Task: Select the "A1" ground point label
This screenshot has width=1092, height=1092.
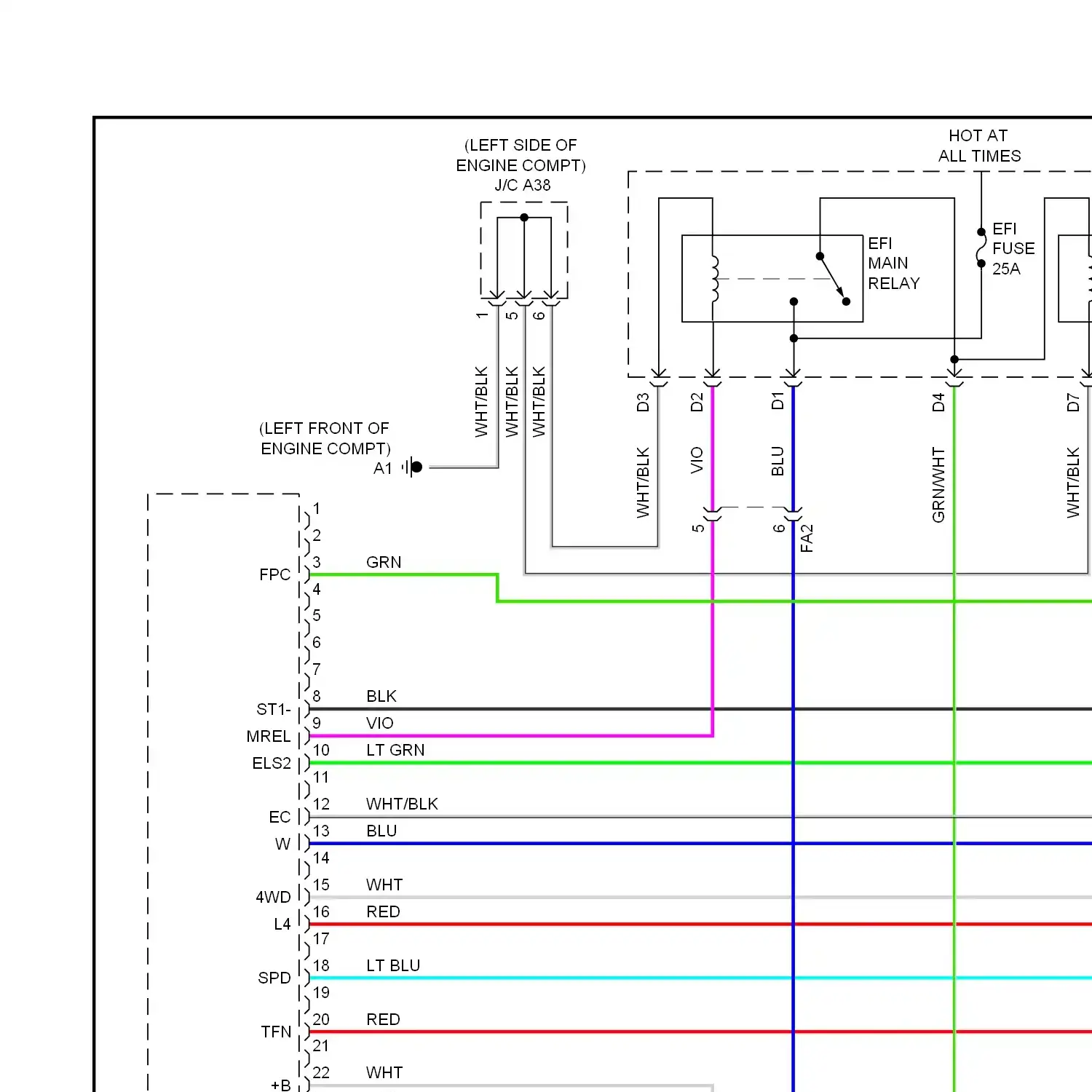Action: tap(383, 468)
